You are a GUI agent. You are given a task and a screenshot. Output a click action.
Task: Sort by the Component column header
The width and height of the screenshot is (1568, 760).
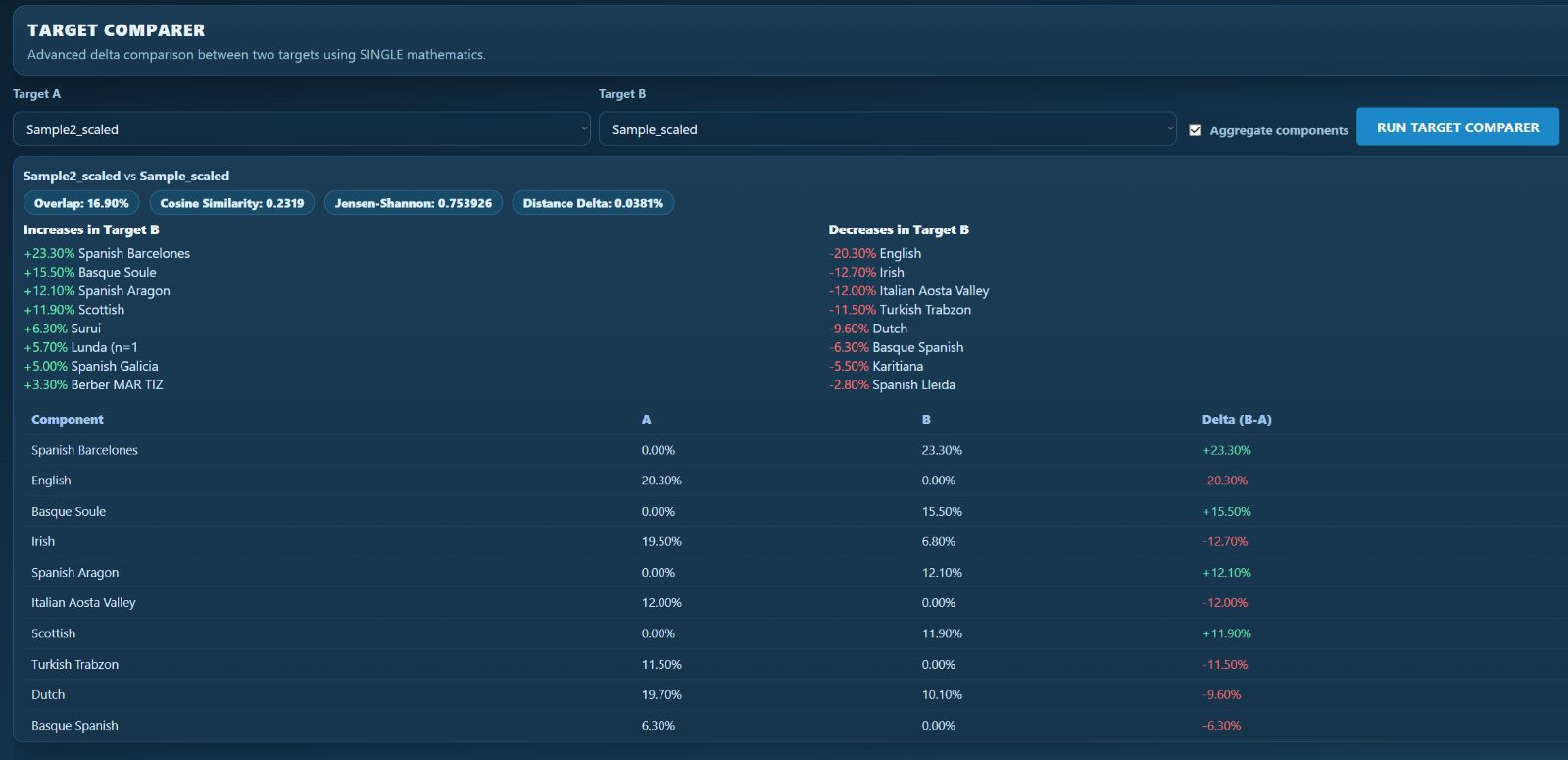pyautogui.click(x=68, y=420)
